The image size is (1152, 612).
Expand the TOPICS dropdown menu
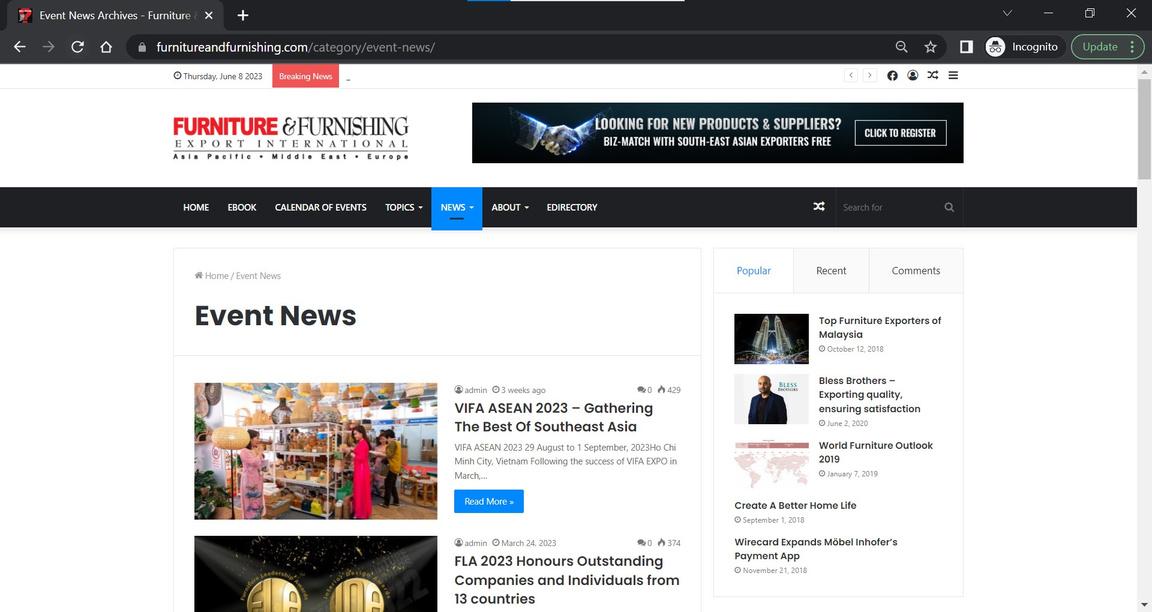(403, 207)
